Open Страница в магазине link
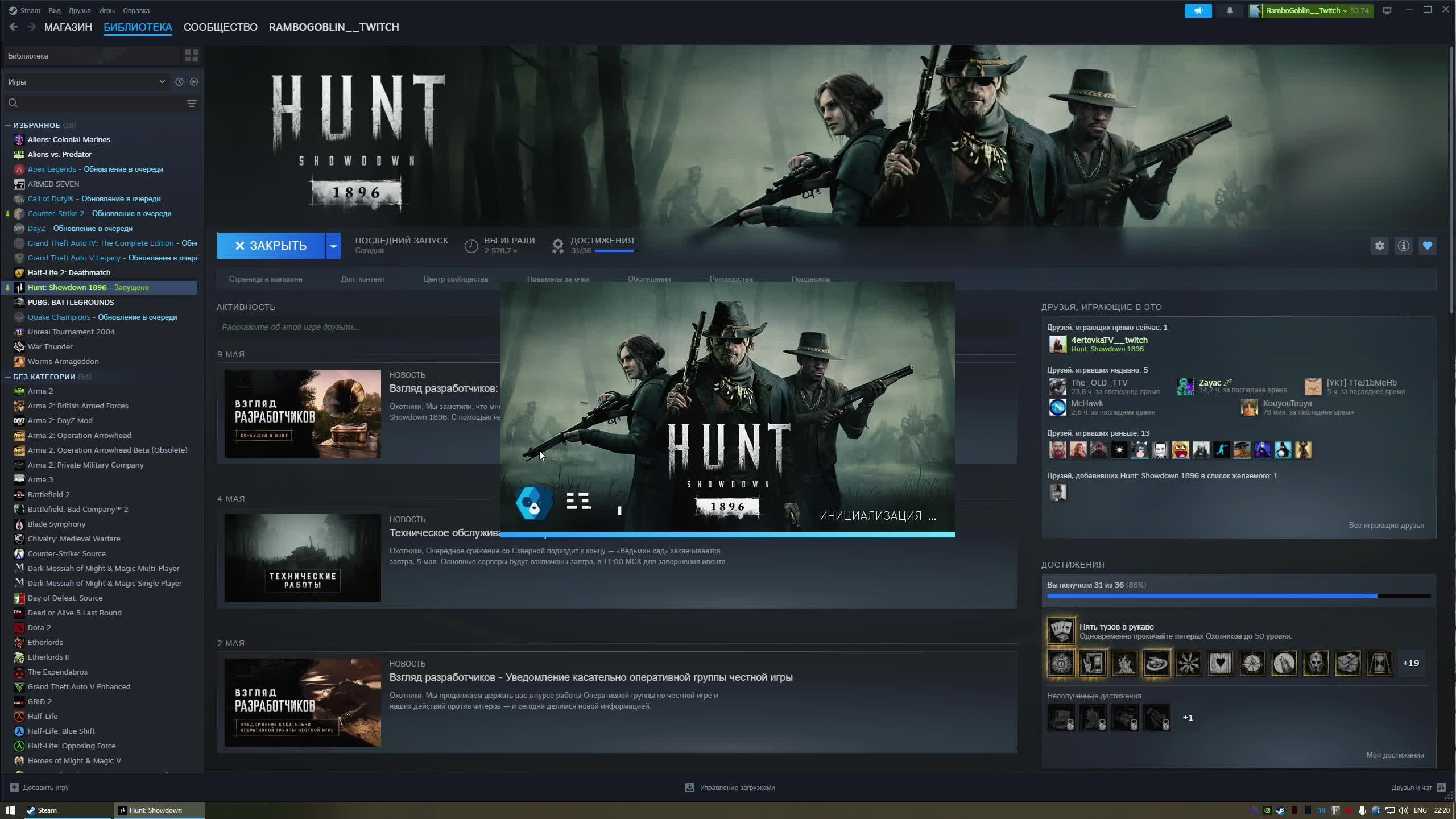Screen dimensions: 1456x819 (x=266, y=279)
